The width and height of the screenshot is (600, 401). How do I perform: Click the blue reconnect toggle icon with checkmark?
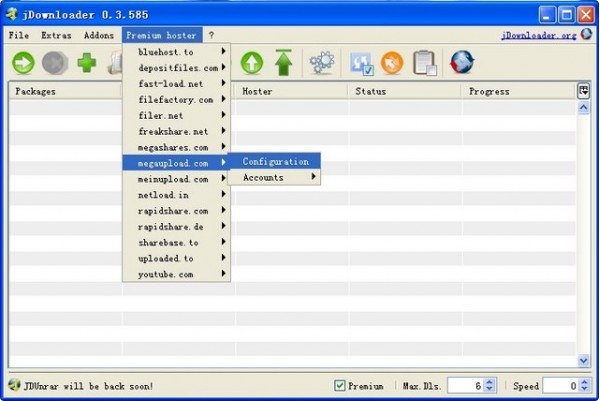[361, 64]
